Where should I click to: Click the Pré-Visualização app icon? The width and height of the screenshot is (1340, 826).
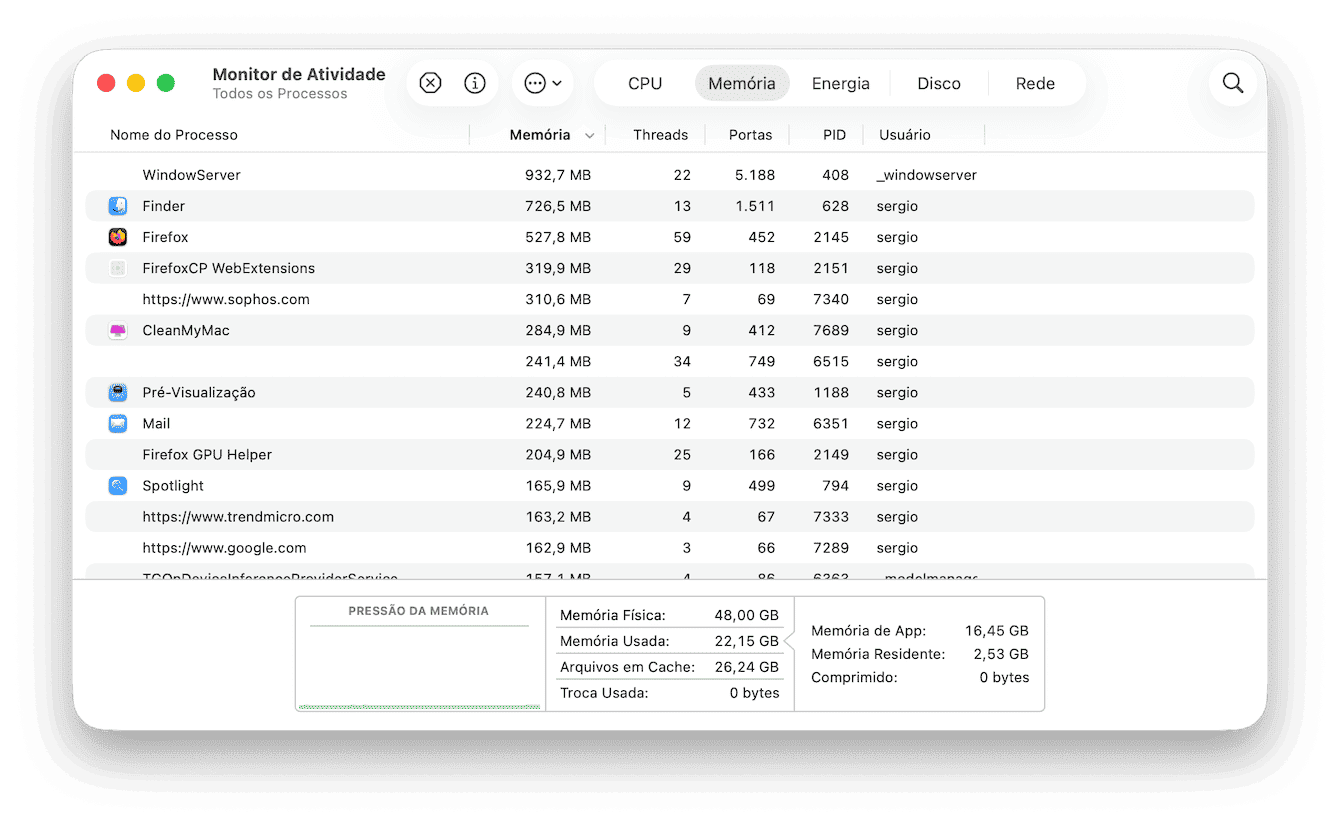(118, 392)
